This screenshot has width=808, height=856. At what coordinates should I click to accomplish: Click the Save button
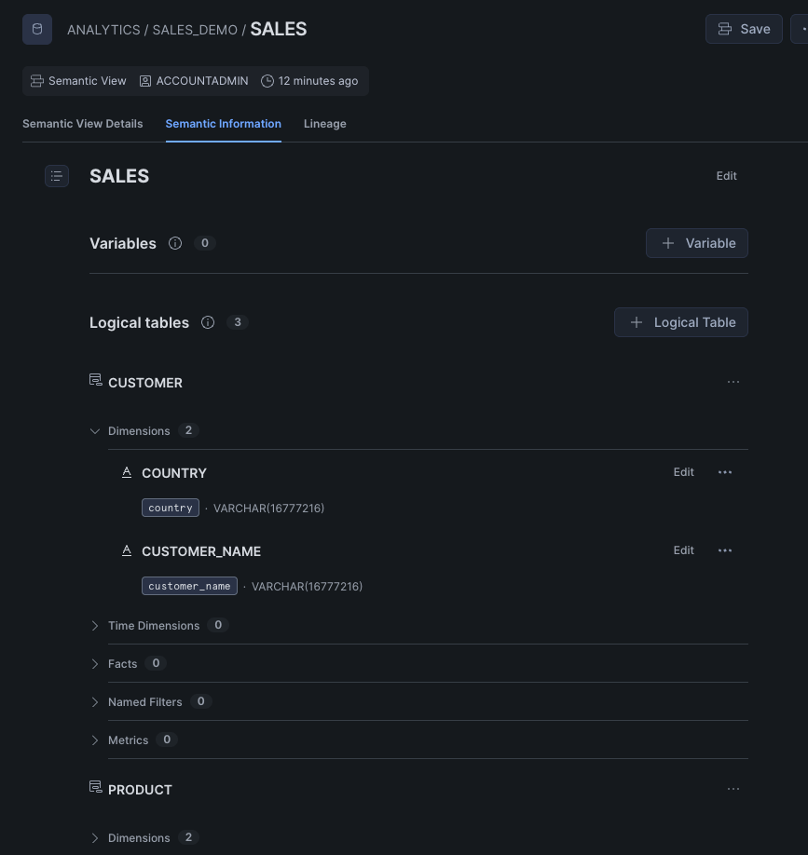744,29
